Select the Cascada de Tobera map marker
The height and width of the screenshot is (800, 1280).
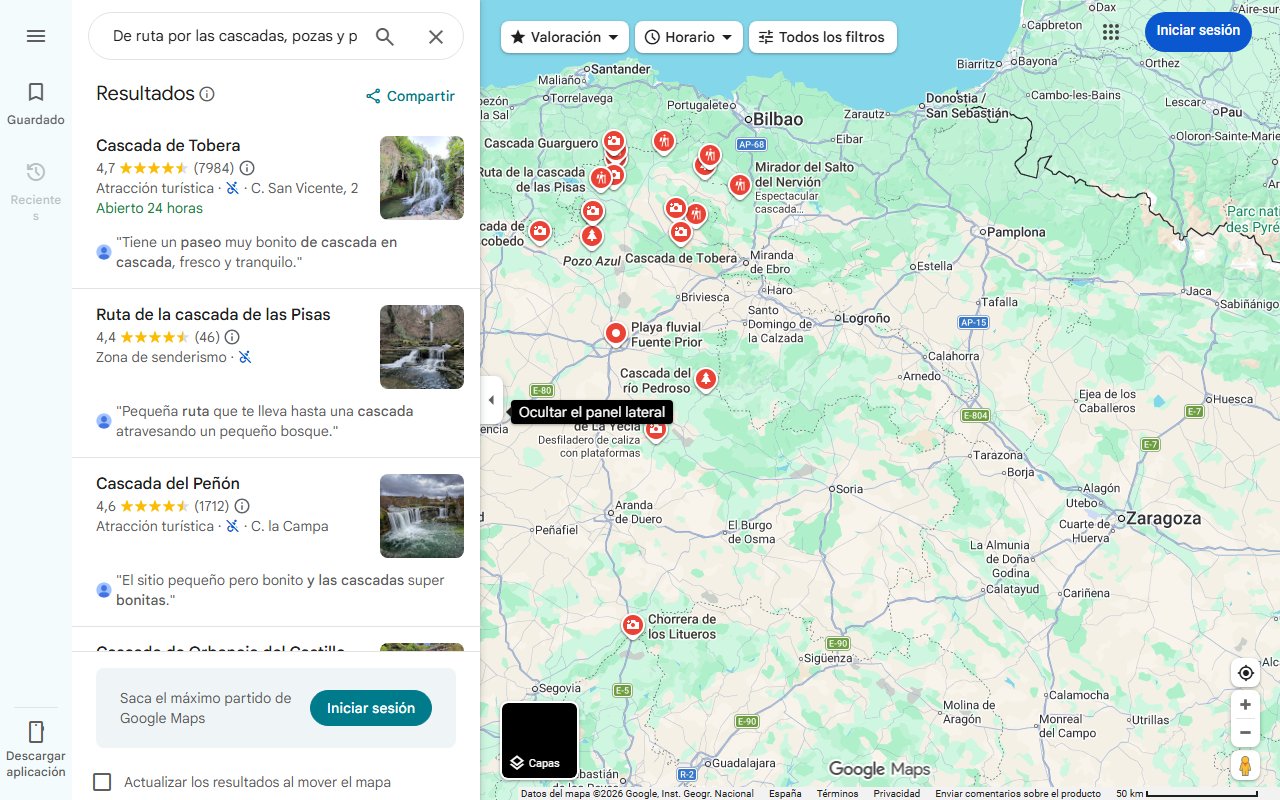[681, 232]
